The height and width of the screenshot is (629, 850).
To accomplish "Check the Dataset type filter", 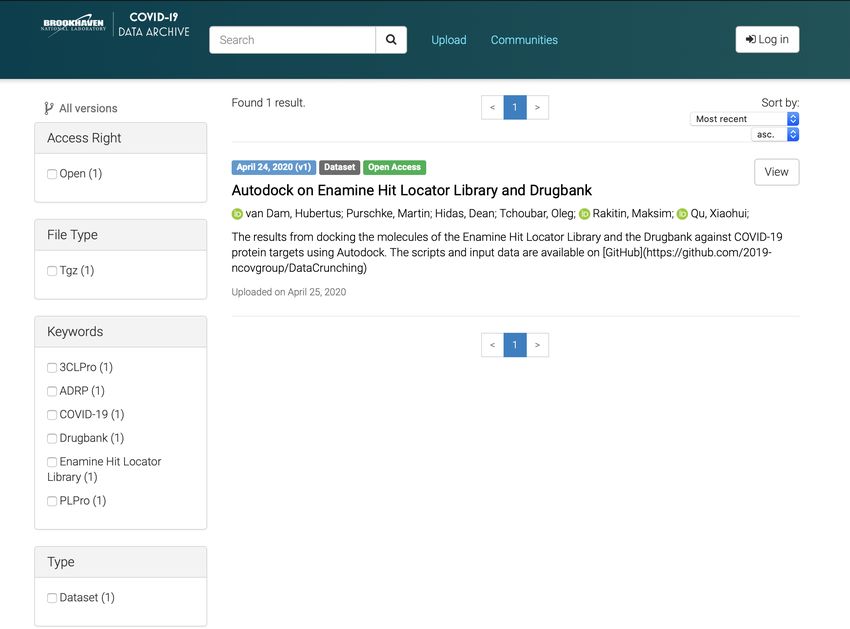I will click(x=52, y=598).
